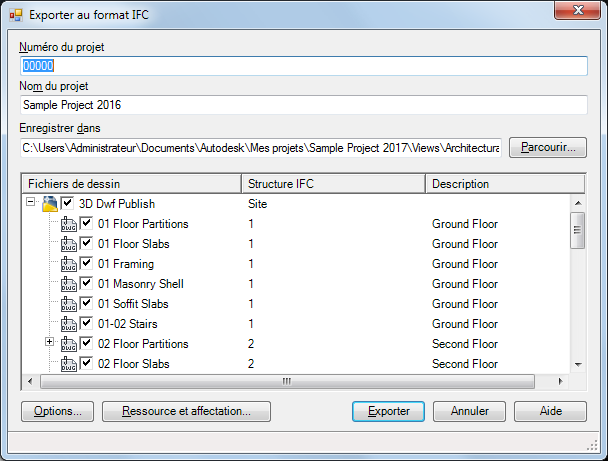The height and width of the screenshot is (461, 608).
Task: Click the vertical scrollbar down arrow
Action: click(x=577, y=365)
